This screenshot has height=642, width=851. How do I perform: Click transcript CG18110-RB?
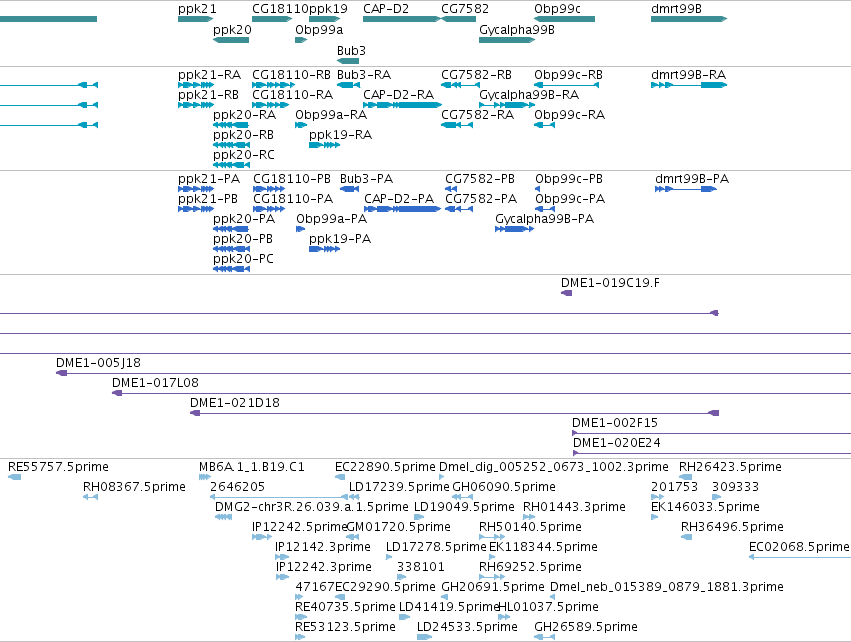click(x=274, y=85)
